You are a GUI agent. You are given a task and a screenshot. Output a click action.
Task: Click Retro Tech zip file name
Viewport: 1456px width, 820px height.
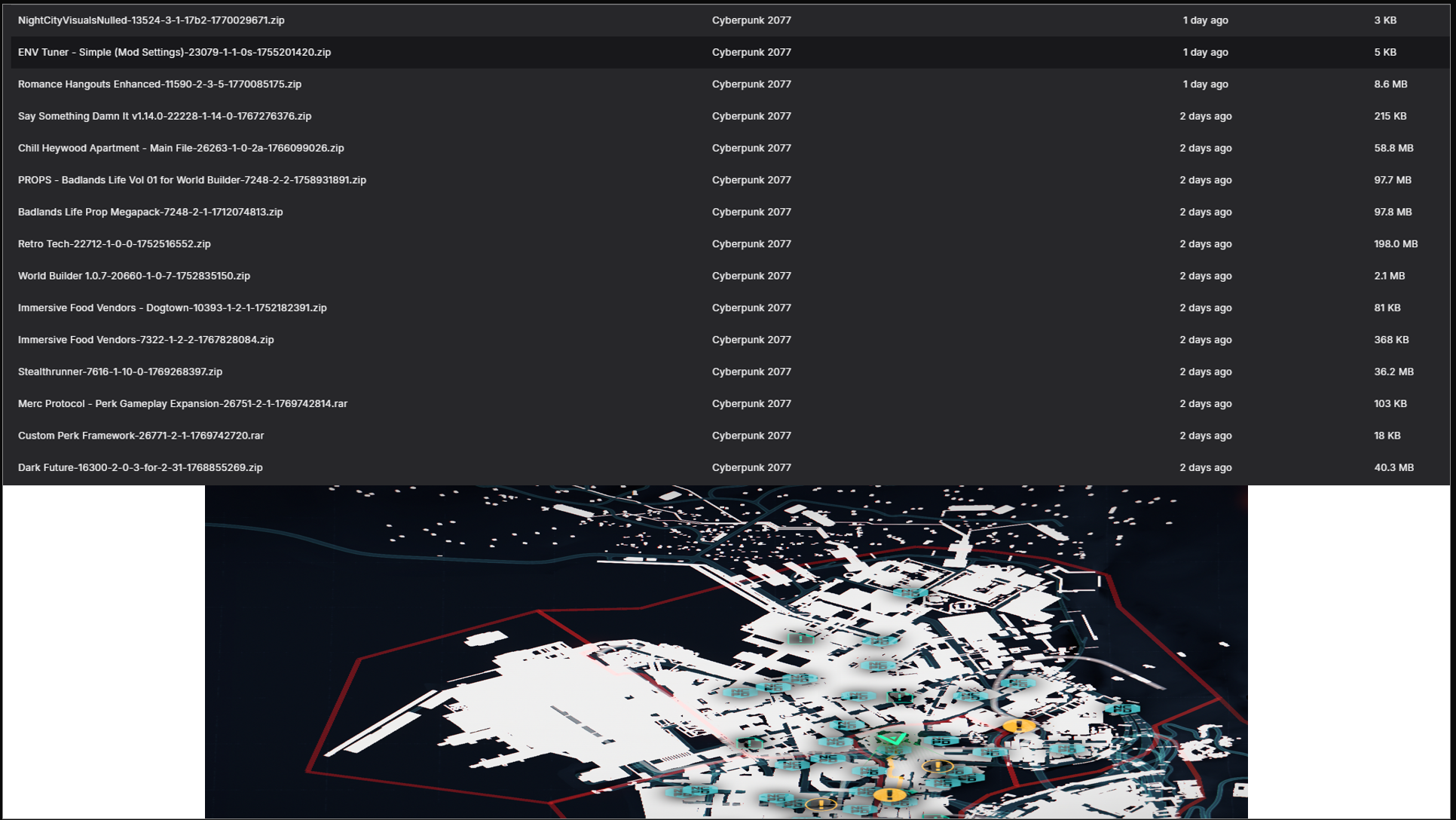pos(114,244)
